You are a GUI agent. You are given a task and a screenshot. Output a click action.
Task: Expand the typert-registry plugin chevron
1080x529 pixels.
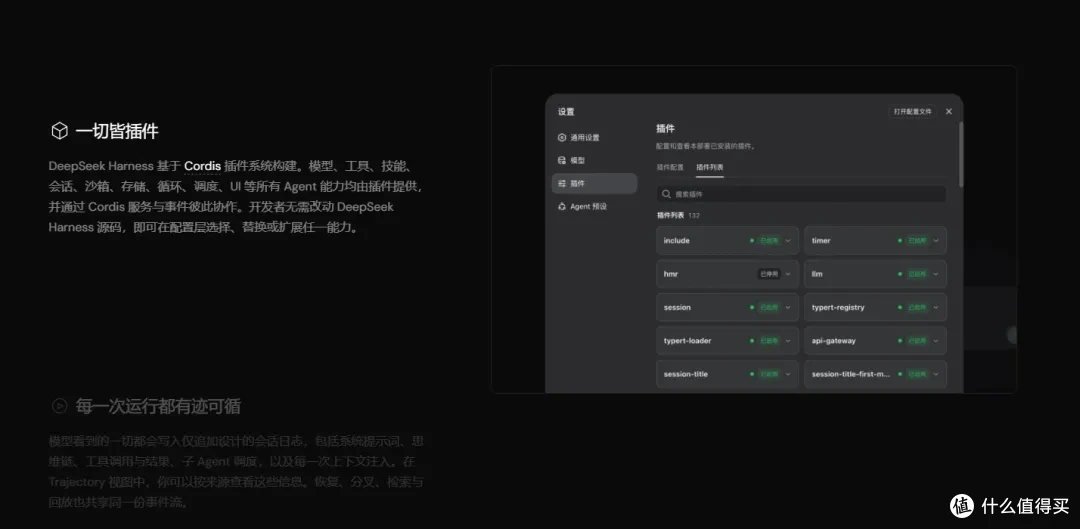[936, 307]
